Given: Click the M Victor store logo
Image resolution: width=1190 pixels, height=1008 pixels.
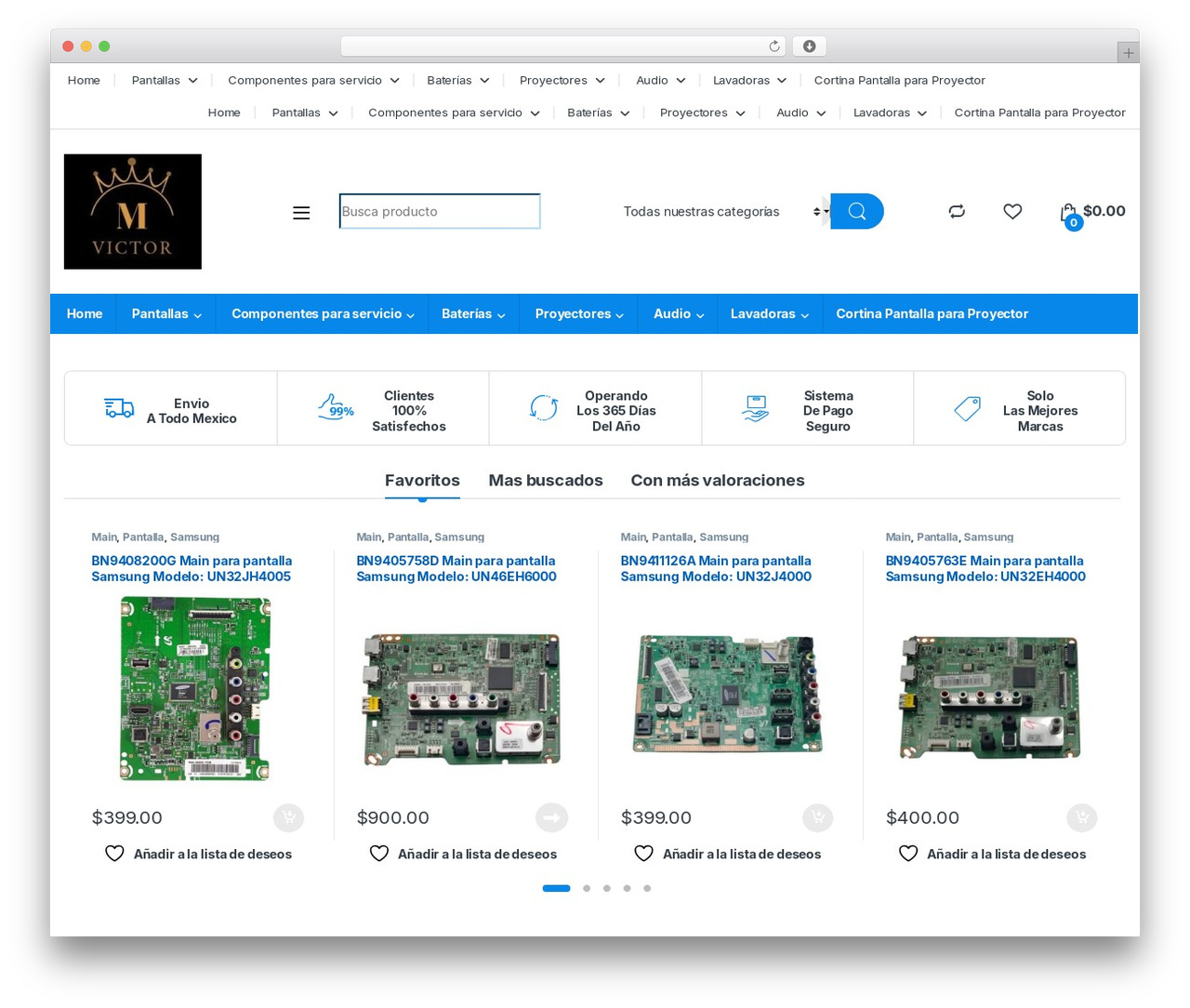Looking at the screenshot, I should (x=133, y=212).
